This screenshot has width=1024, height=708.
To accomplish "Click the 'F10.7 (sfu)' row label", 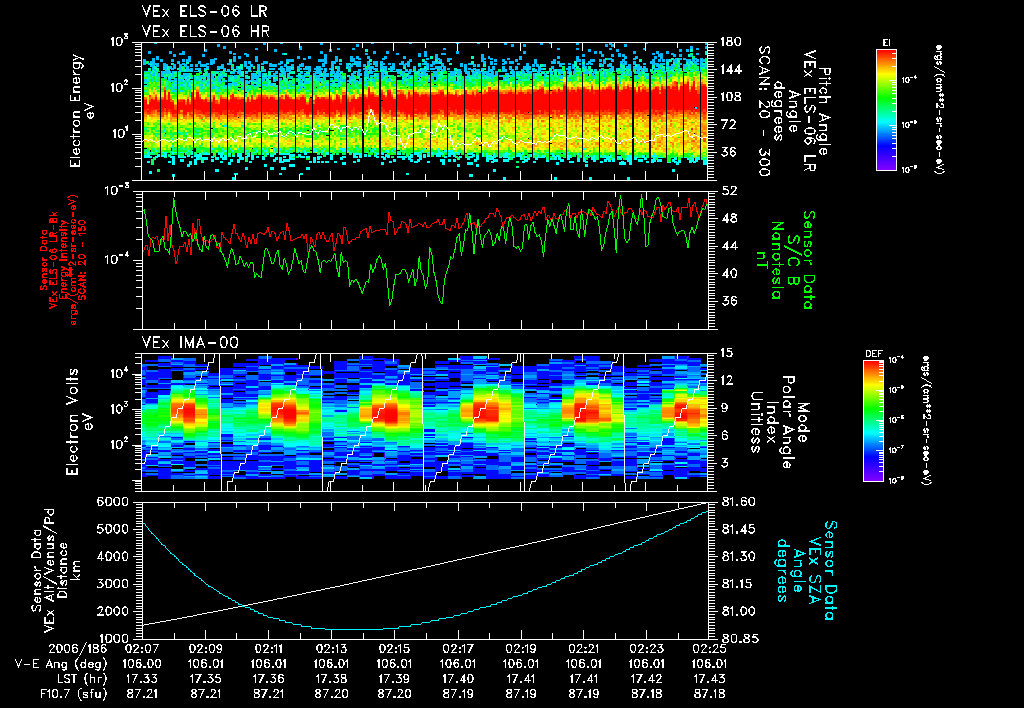I will [73, 694].
